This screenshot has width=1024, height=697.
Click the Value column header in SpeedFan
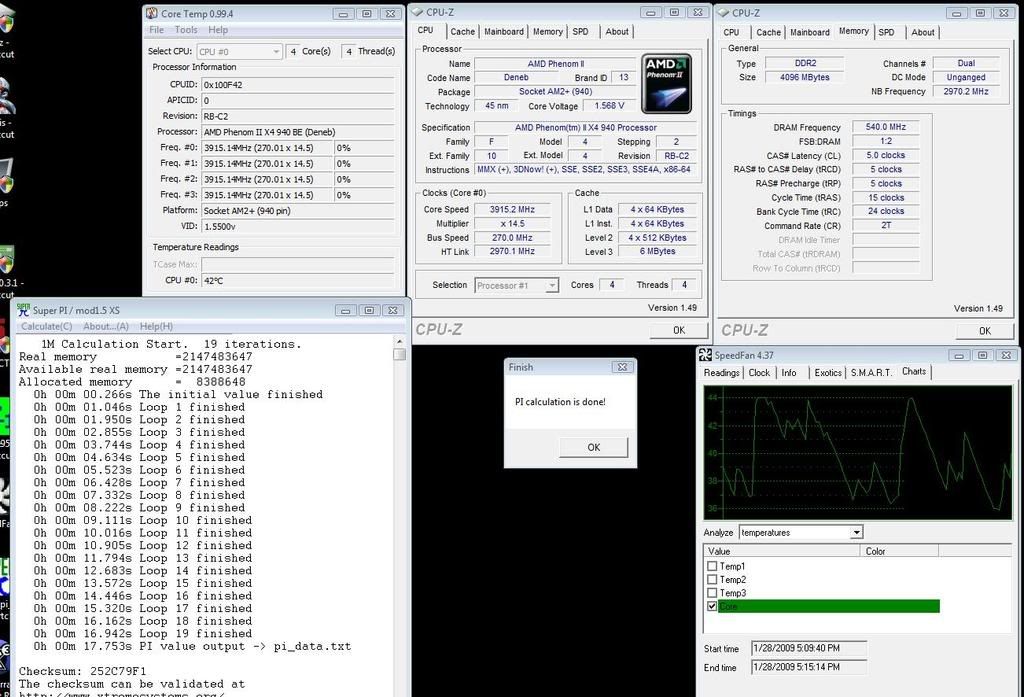click(x=782, y=551)
